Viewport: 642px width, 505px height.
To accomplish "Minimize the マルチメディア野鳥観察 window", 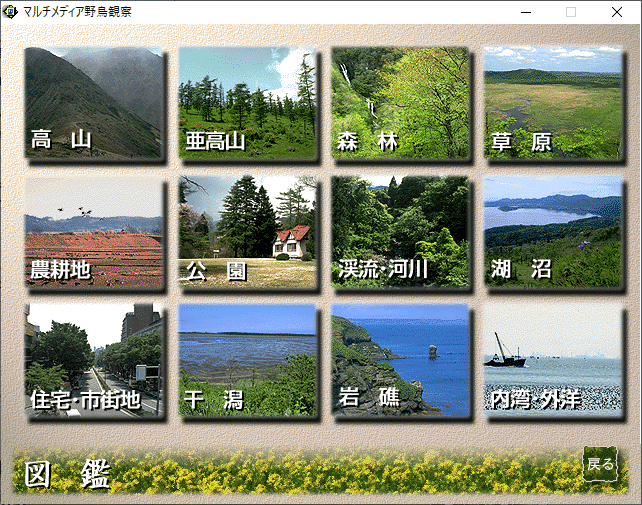I will [x=526, y=12].
